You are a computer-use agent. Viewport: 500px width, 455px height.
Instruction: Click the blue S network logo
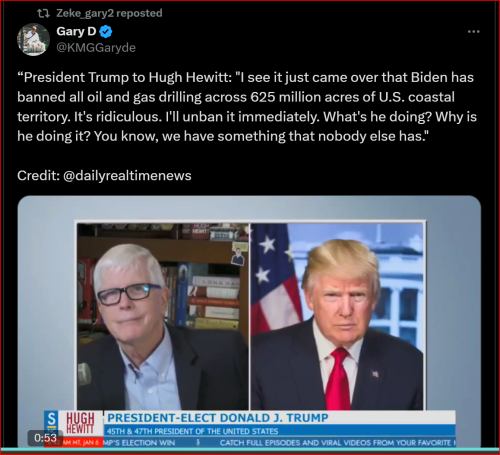coord(51,419)
